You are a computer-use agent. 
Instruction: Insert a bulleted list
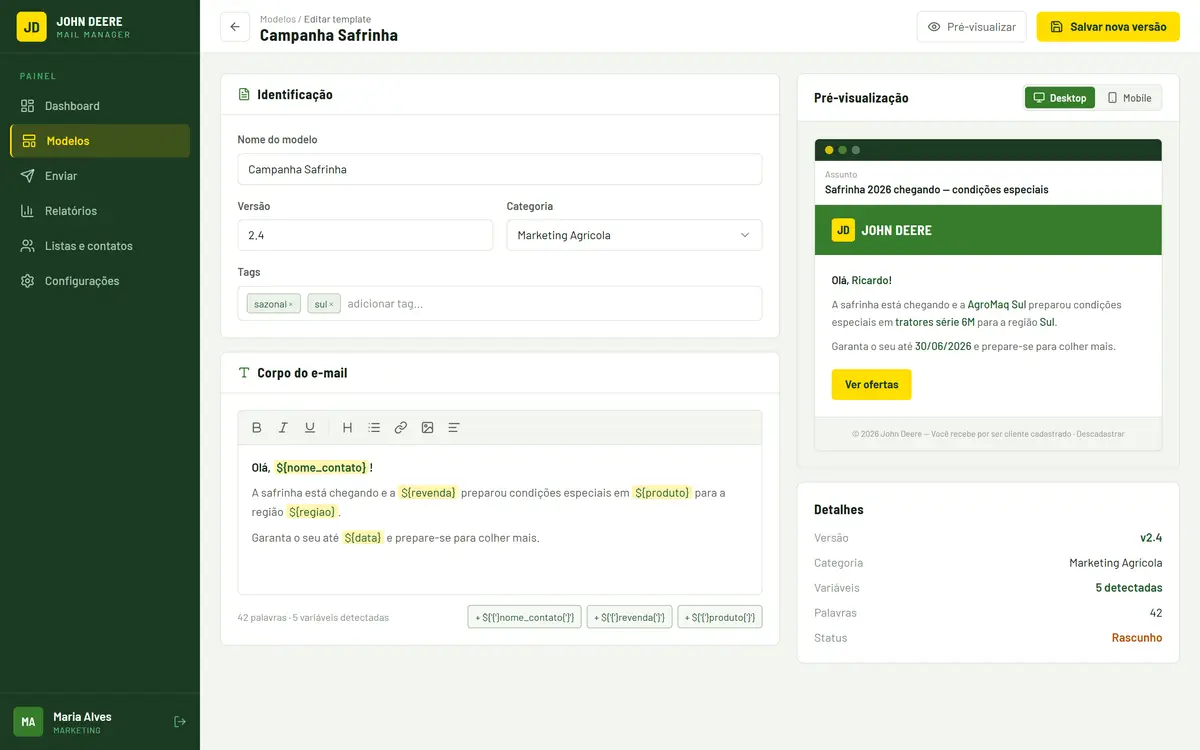[374, 427]
